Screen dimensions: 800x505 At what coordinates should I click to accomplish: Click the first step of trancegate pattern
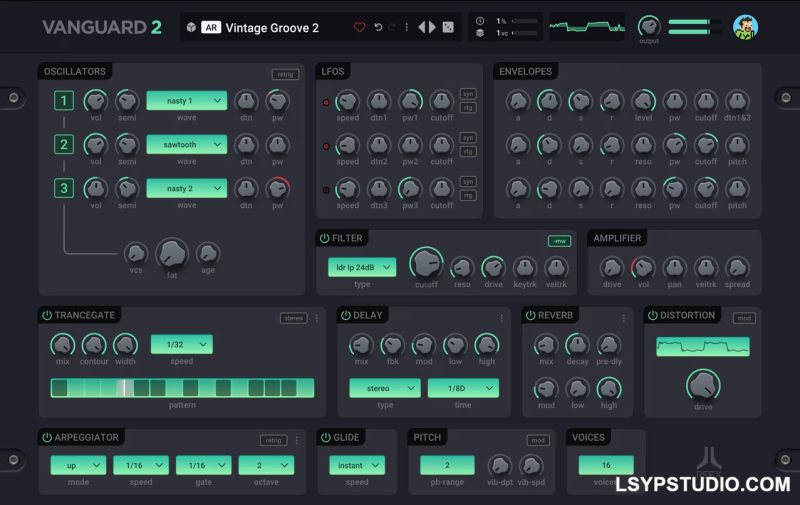[59, 388]
